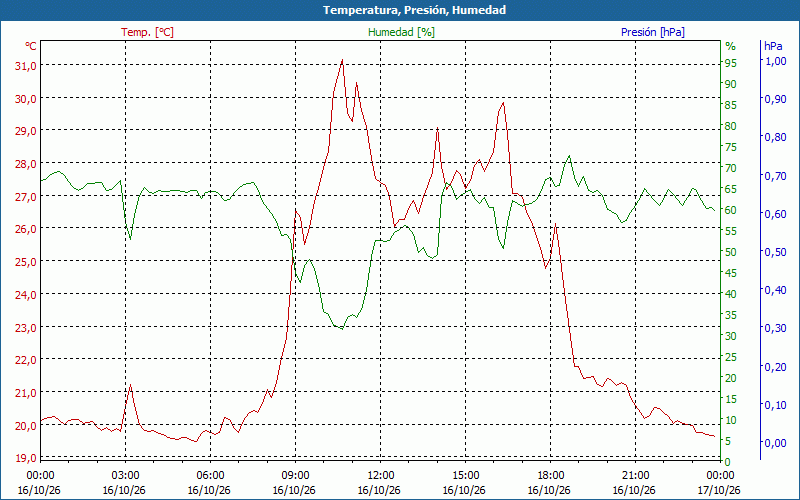Screen dimensions: 800x500
Task: Click the 09:00 time axis marker
Action: click(294, 476)
